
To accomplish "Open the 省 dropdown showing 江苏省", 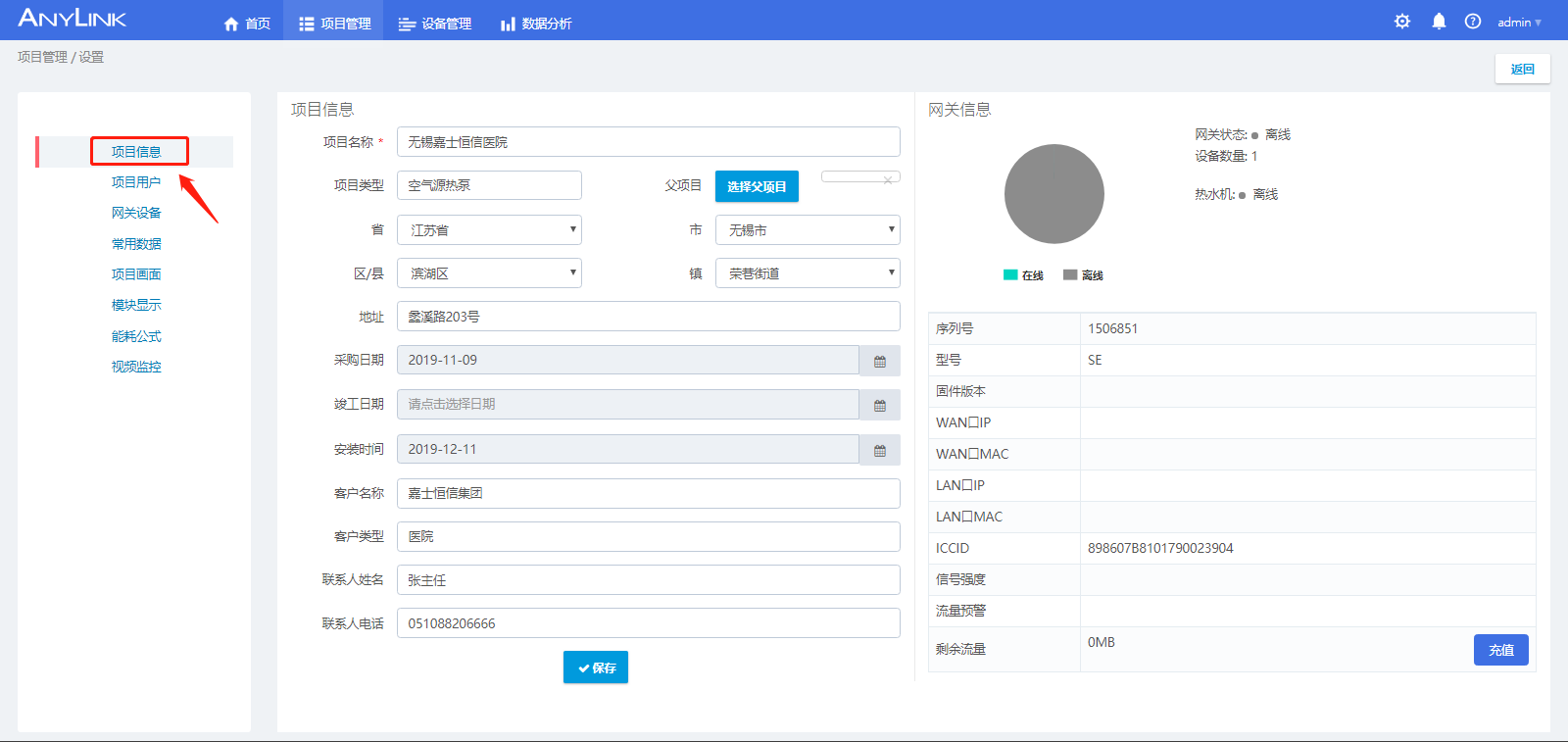I will 489,230.
